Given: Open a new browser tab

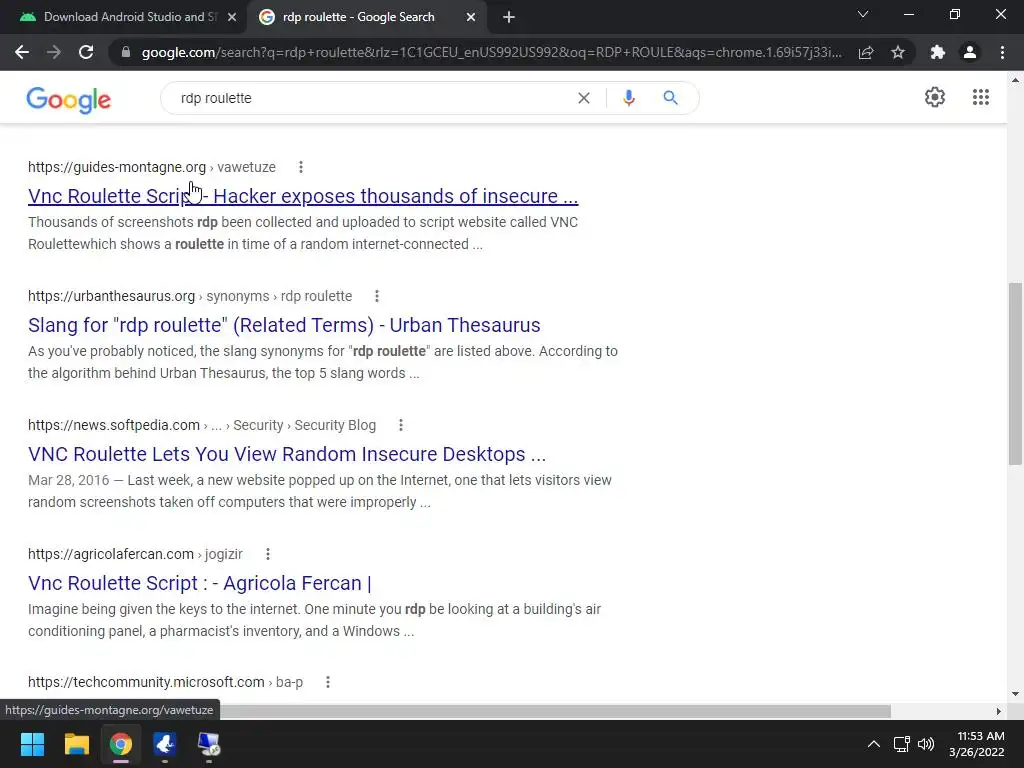Looking at the screenshot, I should click(x=509, y=18).
